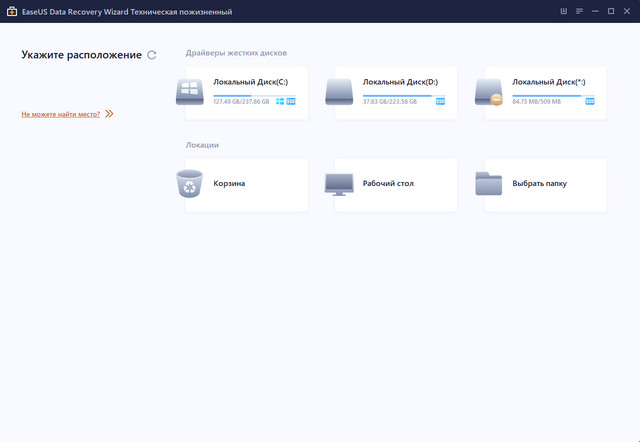Open the Не можете найти место? link
The width and height of the screenshot is (640, 442).
coord(61,114)
